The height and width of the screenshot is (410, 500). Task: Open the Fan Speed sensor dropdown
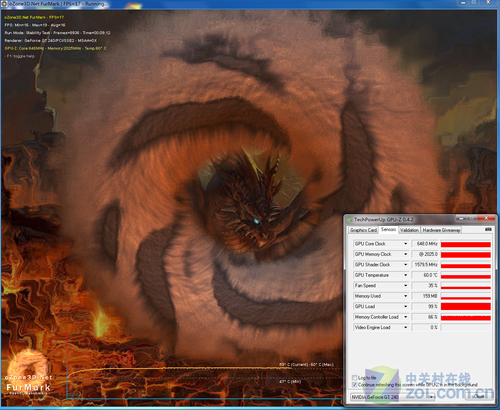[406, 286]
